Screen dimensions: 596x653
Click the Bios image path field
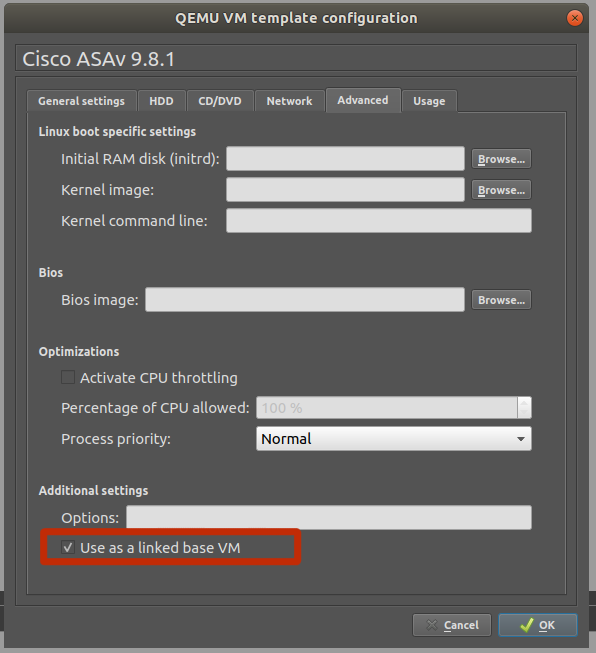(x=305, y=299)
